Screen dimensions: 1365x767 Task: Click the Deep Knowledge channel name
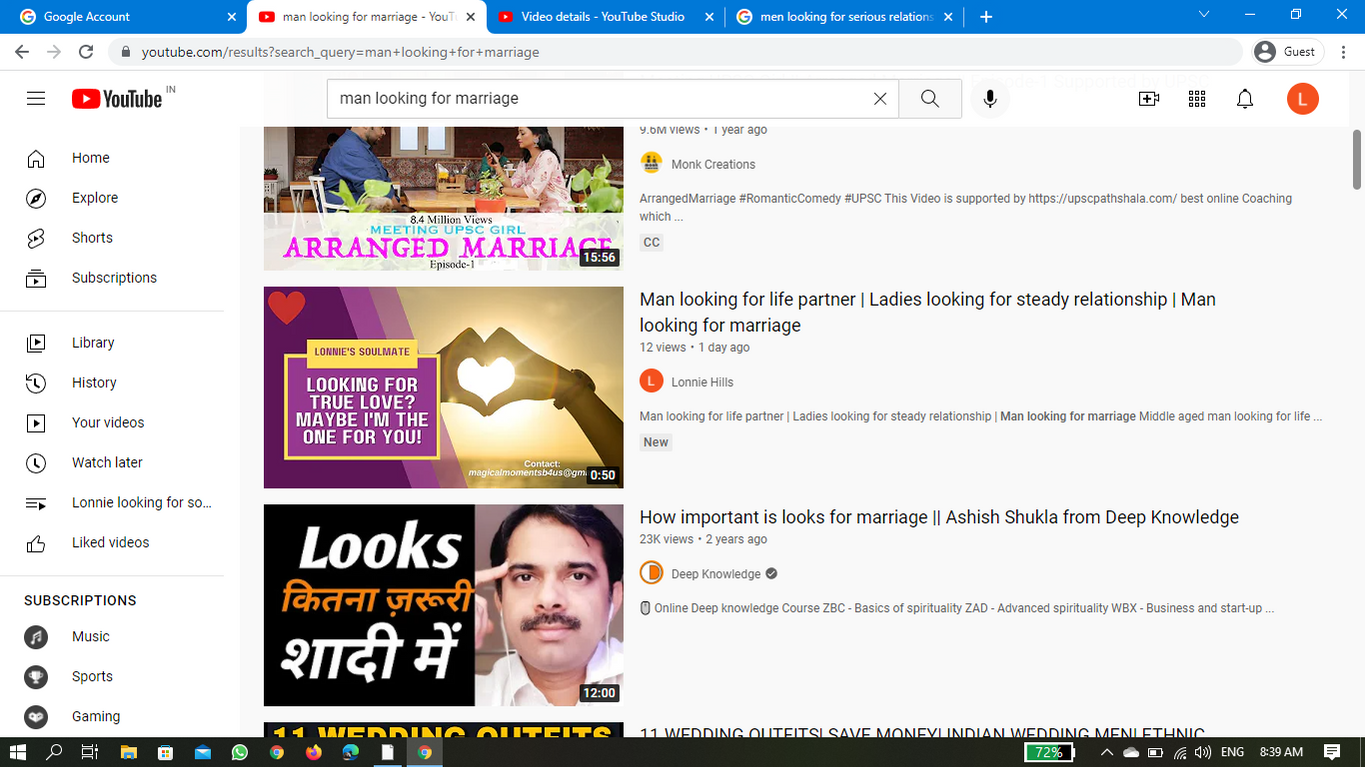tap(716, 574)
